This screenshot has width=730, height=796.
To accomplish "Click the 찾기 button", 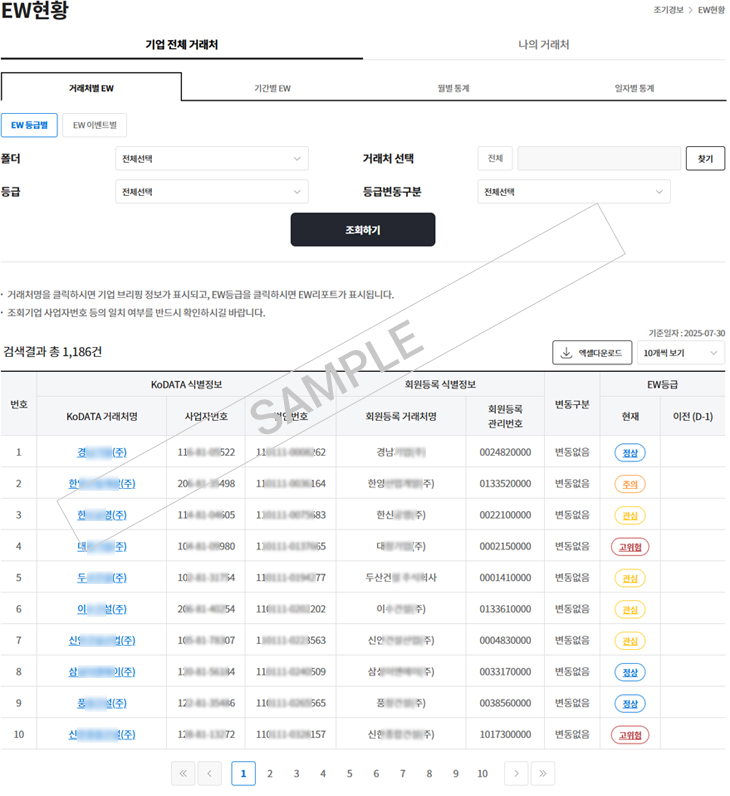I will click(705, 158).
